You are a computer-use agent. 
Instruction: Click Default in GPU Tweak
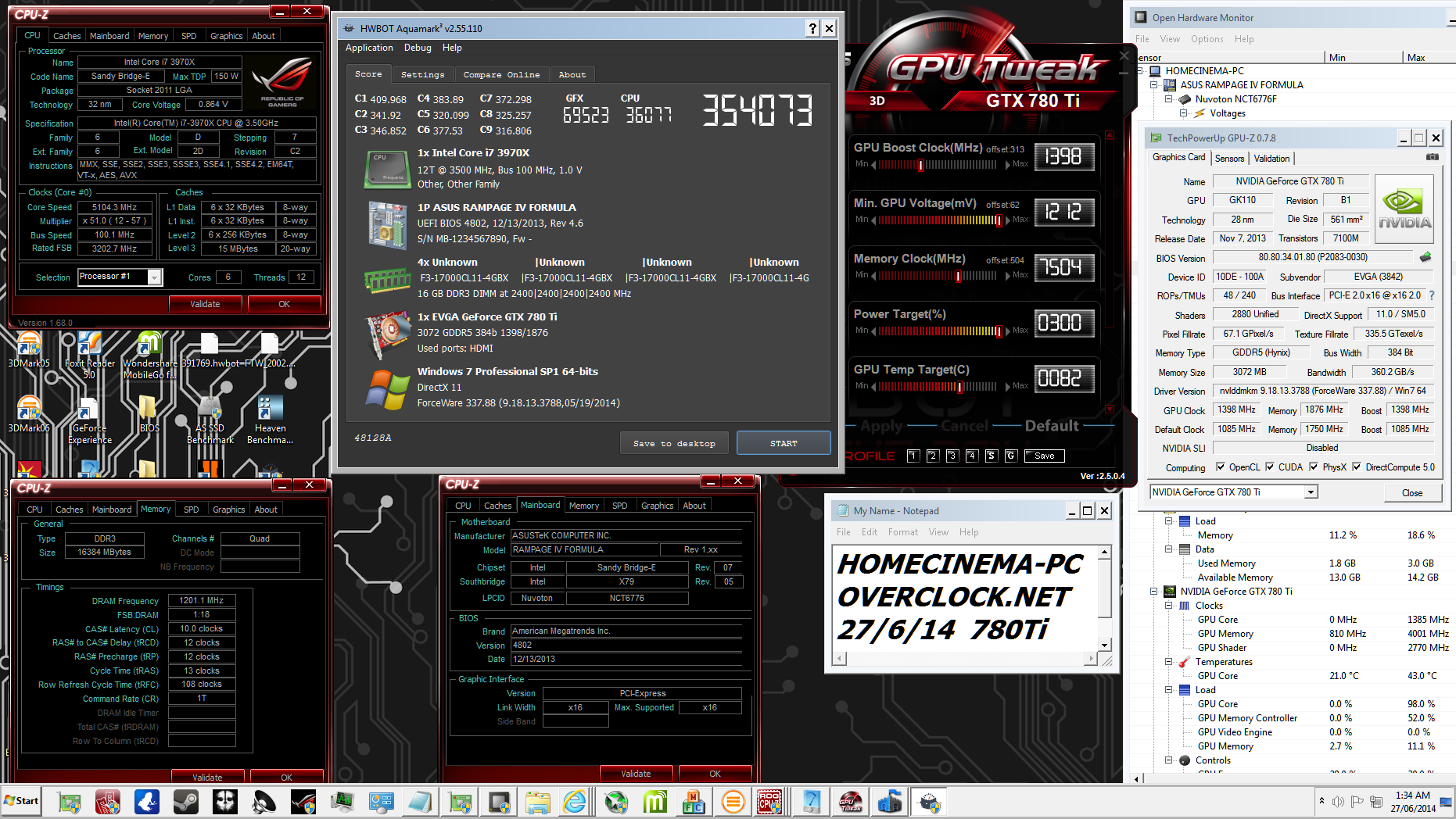[1052, 426]
